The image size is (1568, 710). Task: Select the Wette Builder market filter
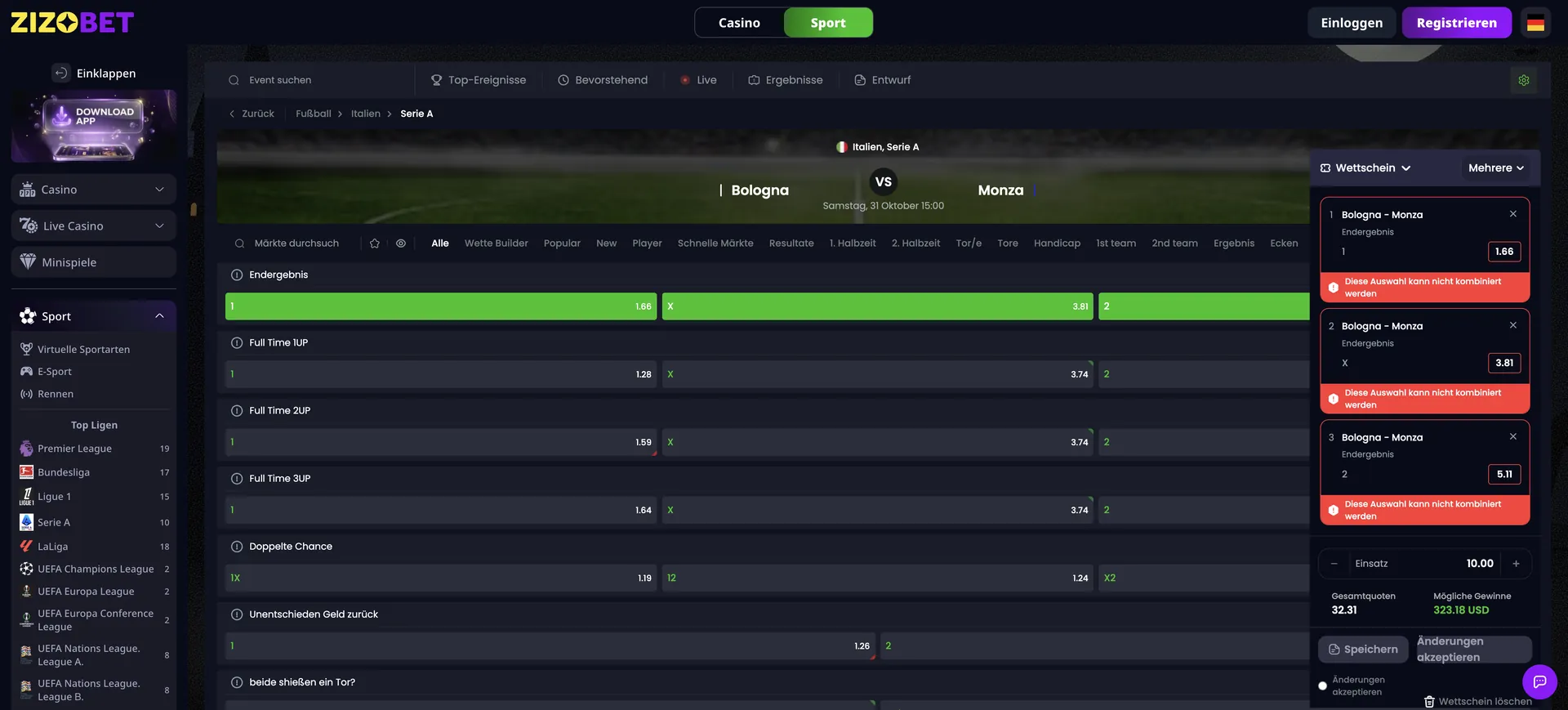(x=497, y=243)
